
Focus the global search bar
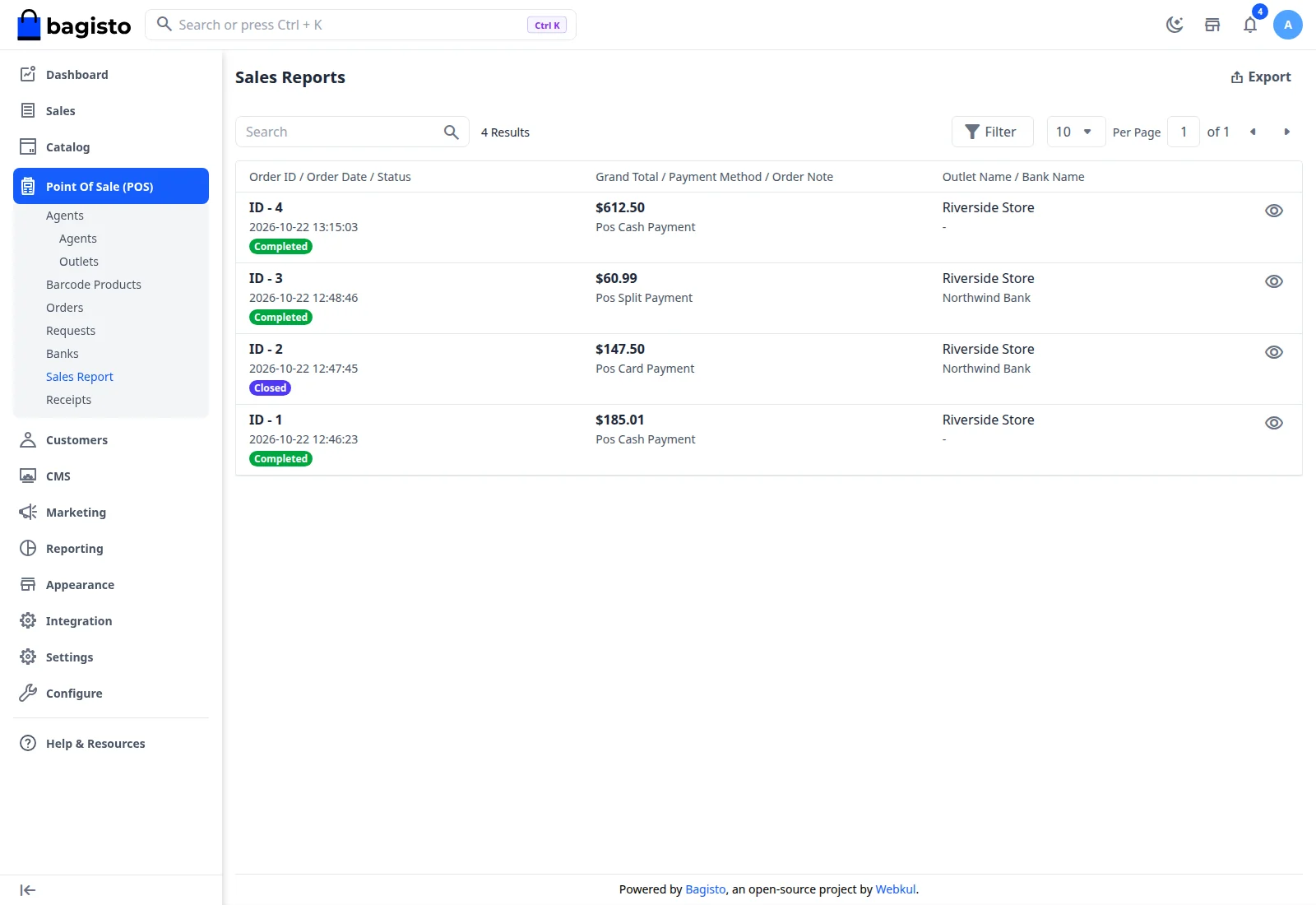click(360, 25)
